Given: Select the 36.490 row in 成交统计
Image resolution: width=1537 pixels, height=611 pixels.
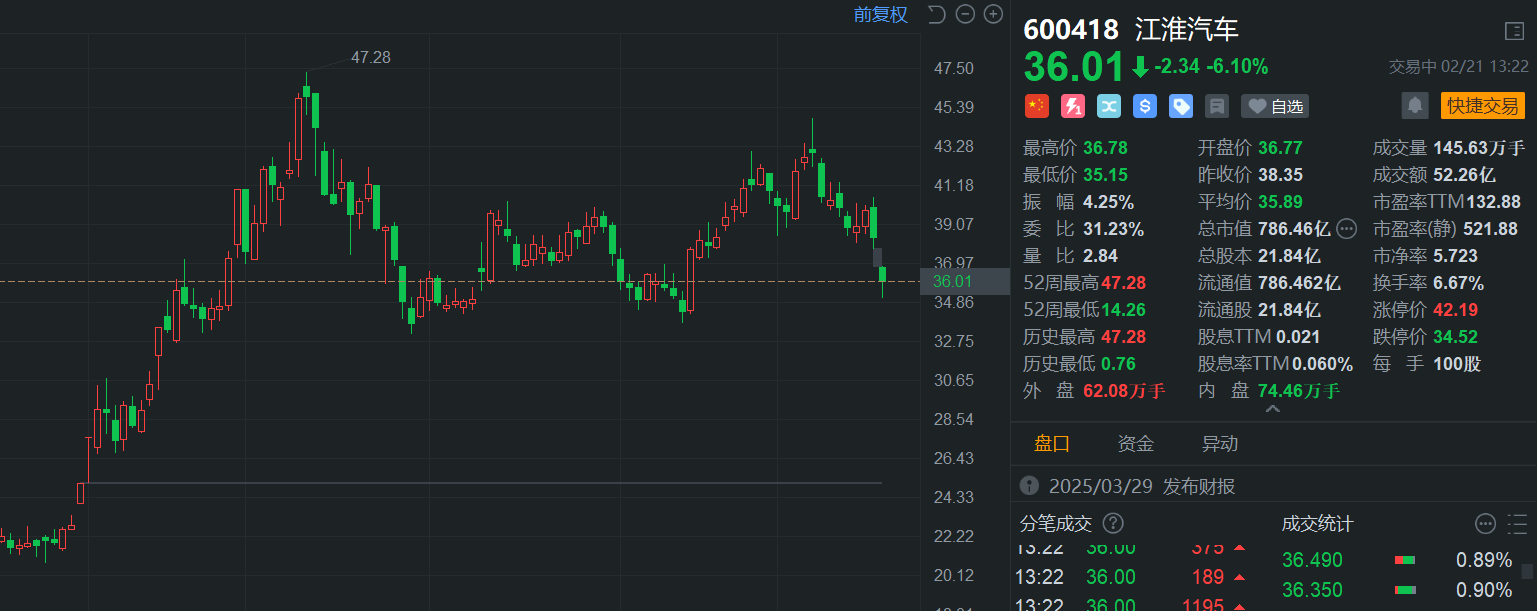Looking at the screenshot, I should point(1398,560).
